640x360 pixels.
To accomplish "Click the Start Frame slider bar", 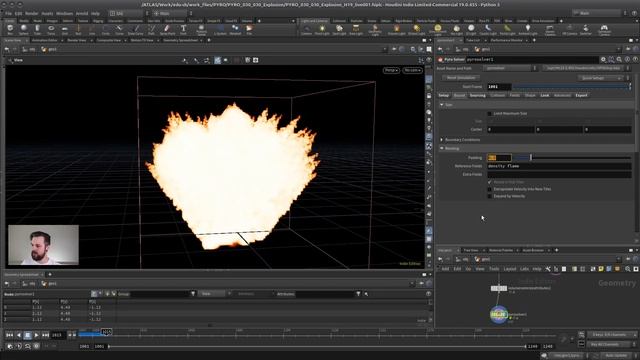I will pos(571,87).
